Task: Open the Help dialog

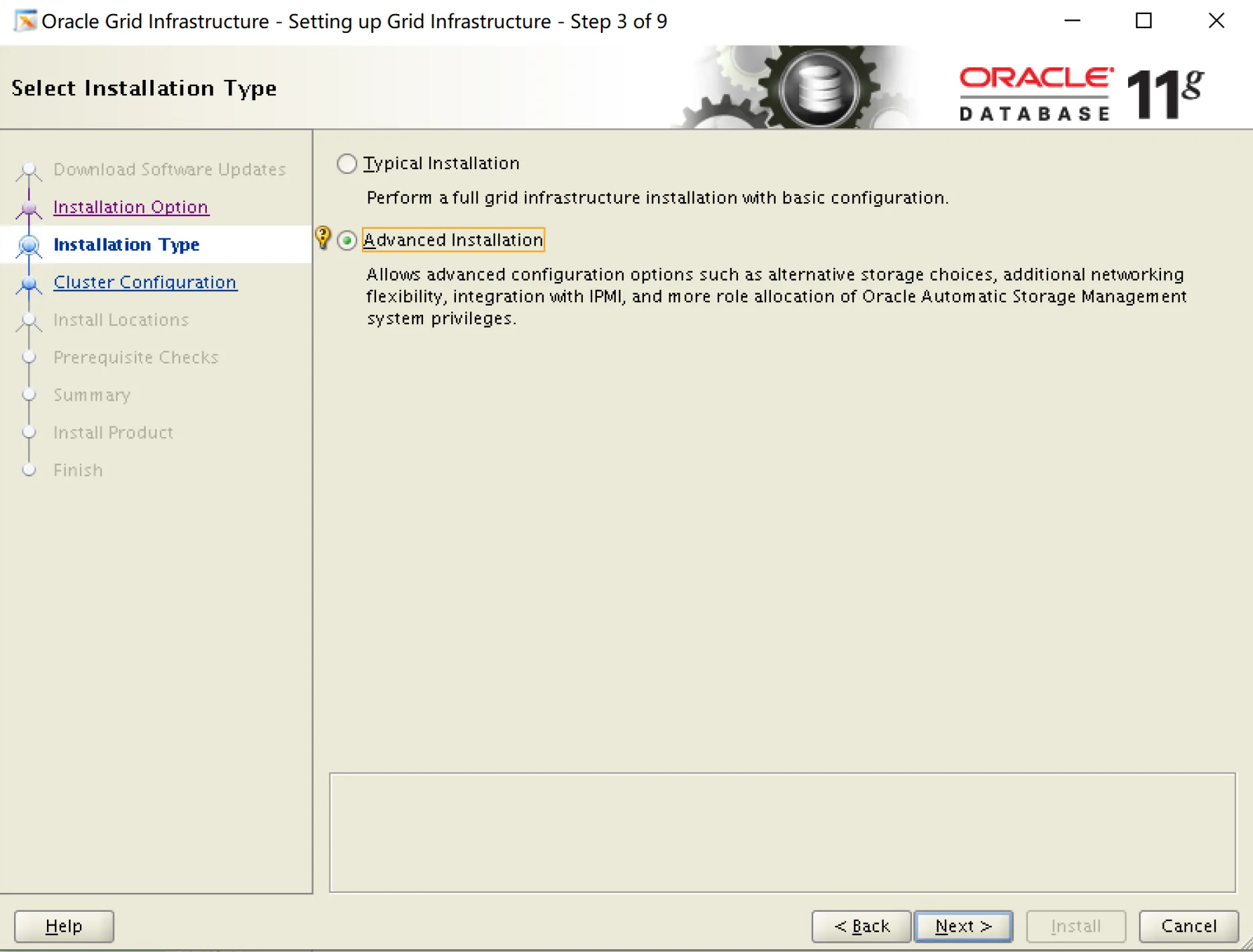Action: [x=63, y=926]
